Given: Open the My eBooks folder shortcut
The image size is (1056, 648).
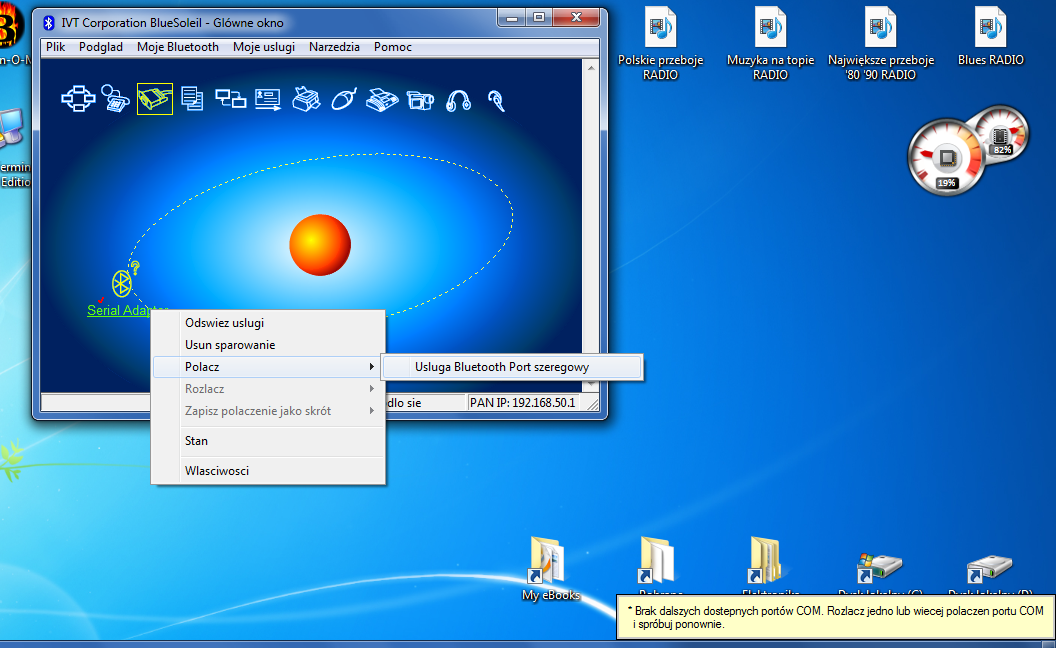Looking at the screenshot, I should 550,569.
